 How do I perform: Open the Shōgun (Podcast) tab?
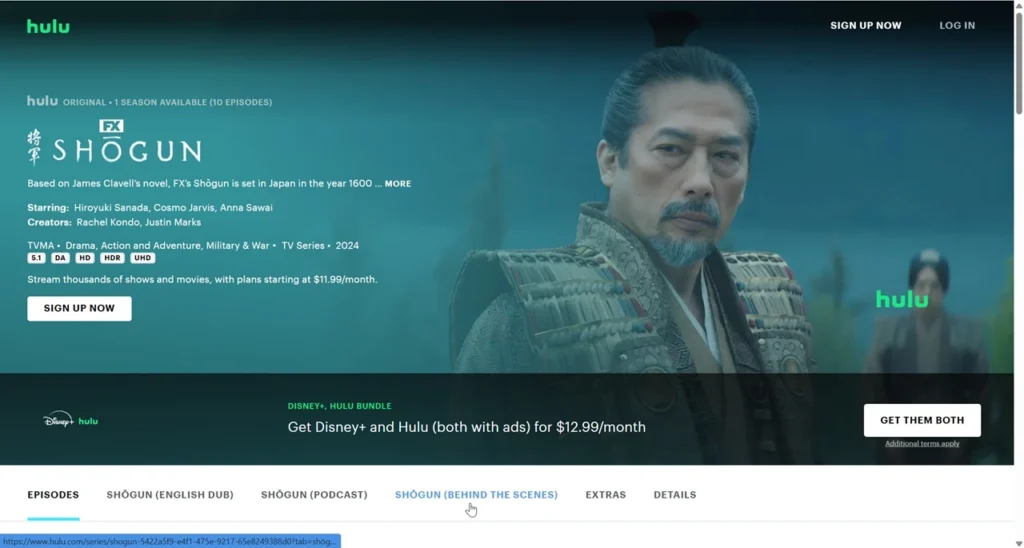coord(314,495)
